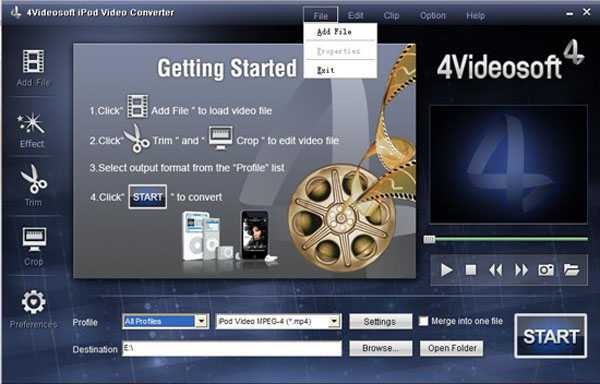
Task: Enable Merge into one file checkbox
Action: (423, 321)
